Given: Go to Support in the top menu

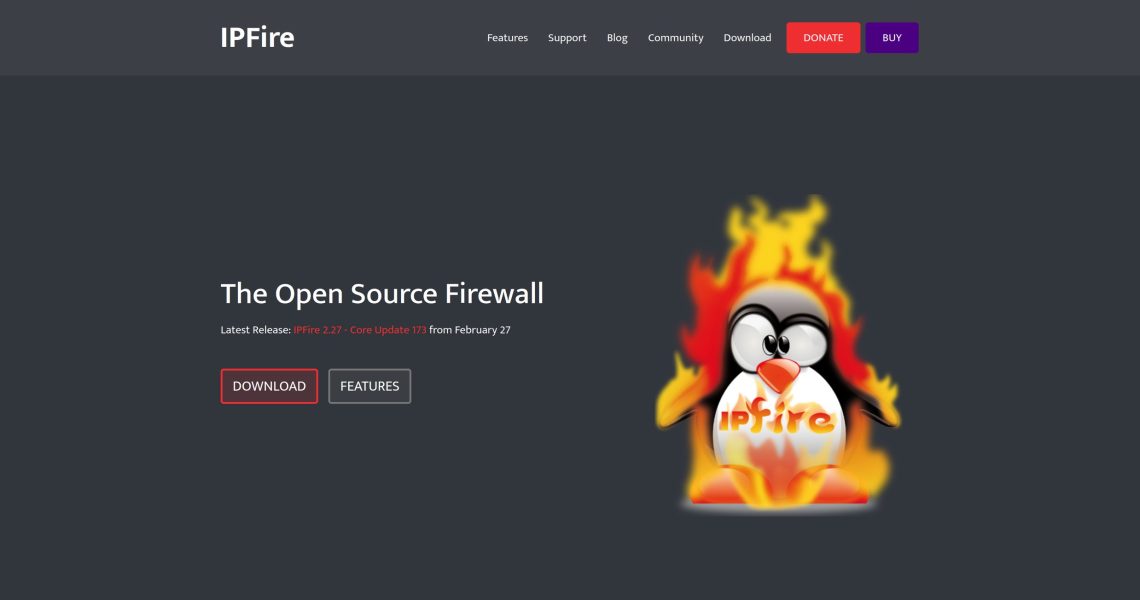Looking at the screenshot, I should tap(567, 38).
